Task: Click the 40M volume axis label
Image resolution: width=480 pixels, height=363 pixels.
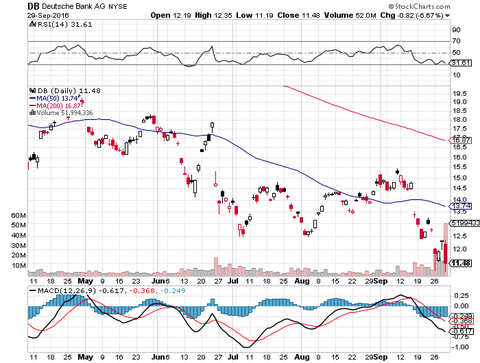Action: click(19, 236)
